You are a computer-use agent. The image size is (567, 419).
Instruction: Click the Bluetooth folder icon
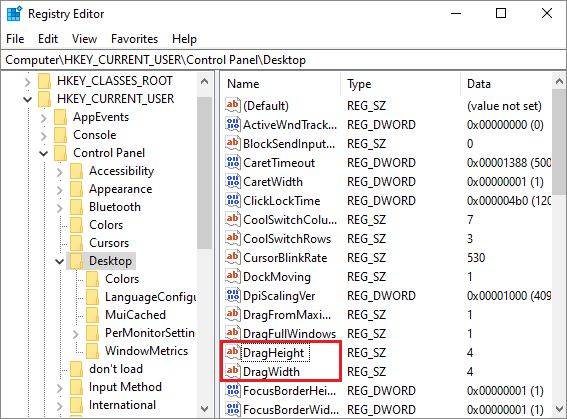76,207
